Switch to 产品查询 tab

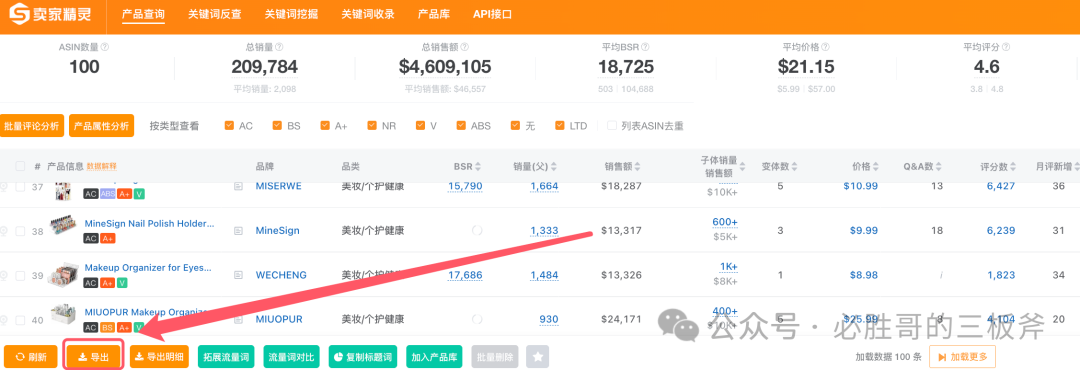pyautogui.click(x=143, y=14)
